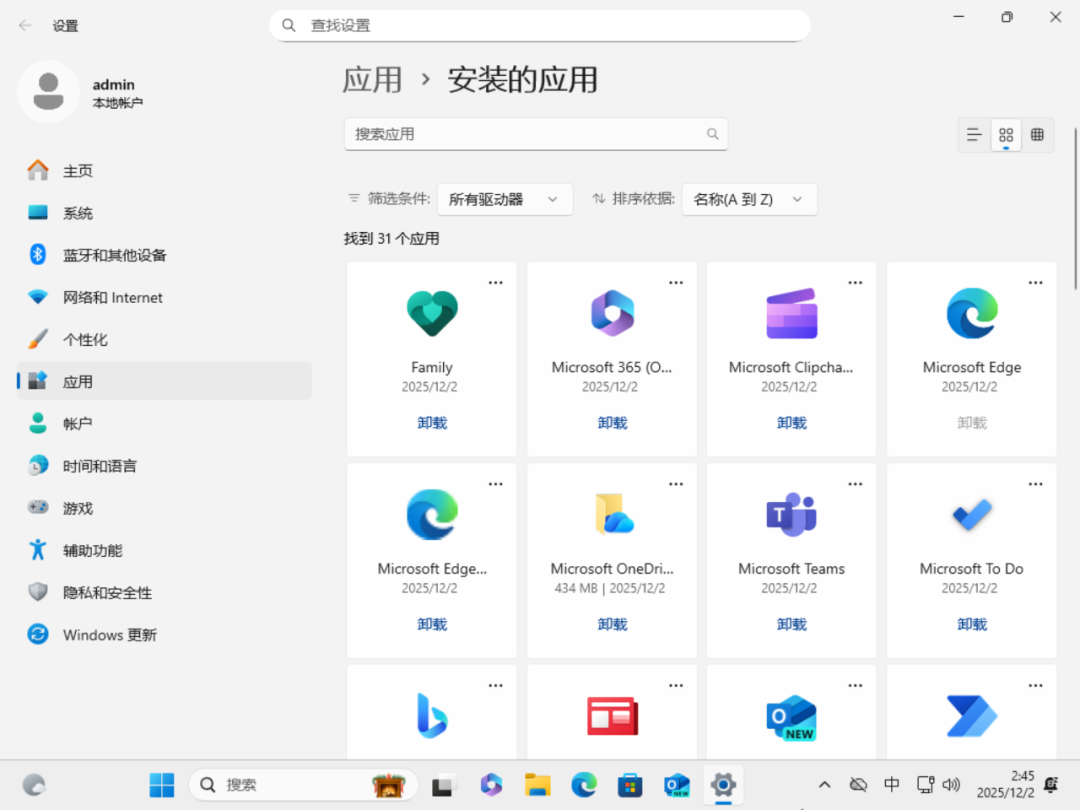This screenshot has height=810, width=1080.
Task: Open 个性化 settings page
Action: coord(165,340)
